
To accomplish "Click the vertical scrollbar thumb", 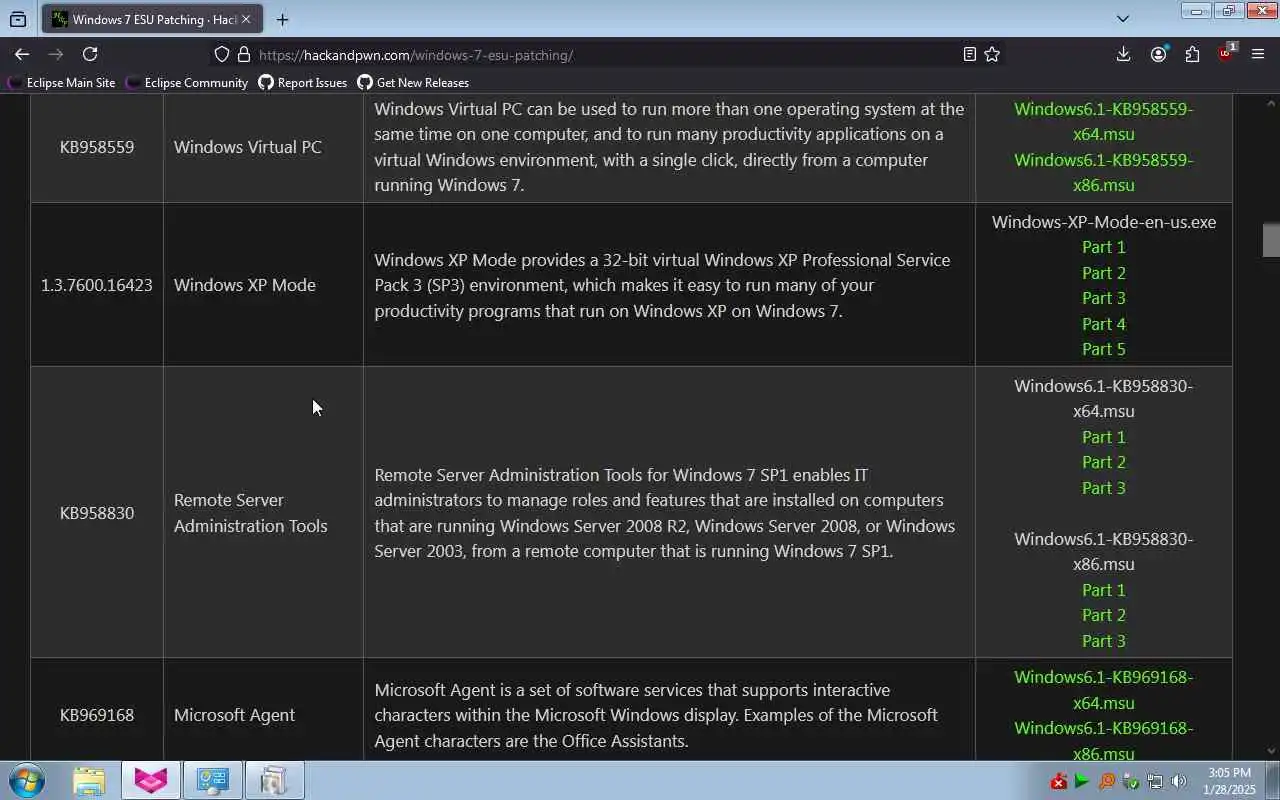I will click(1271, 240).
